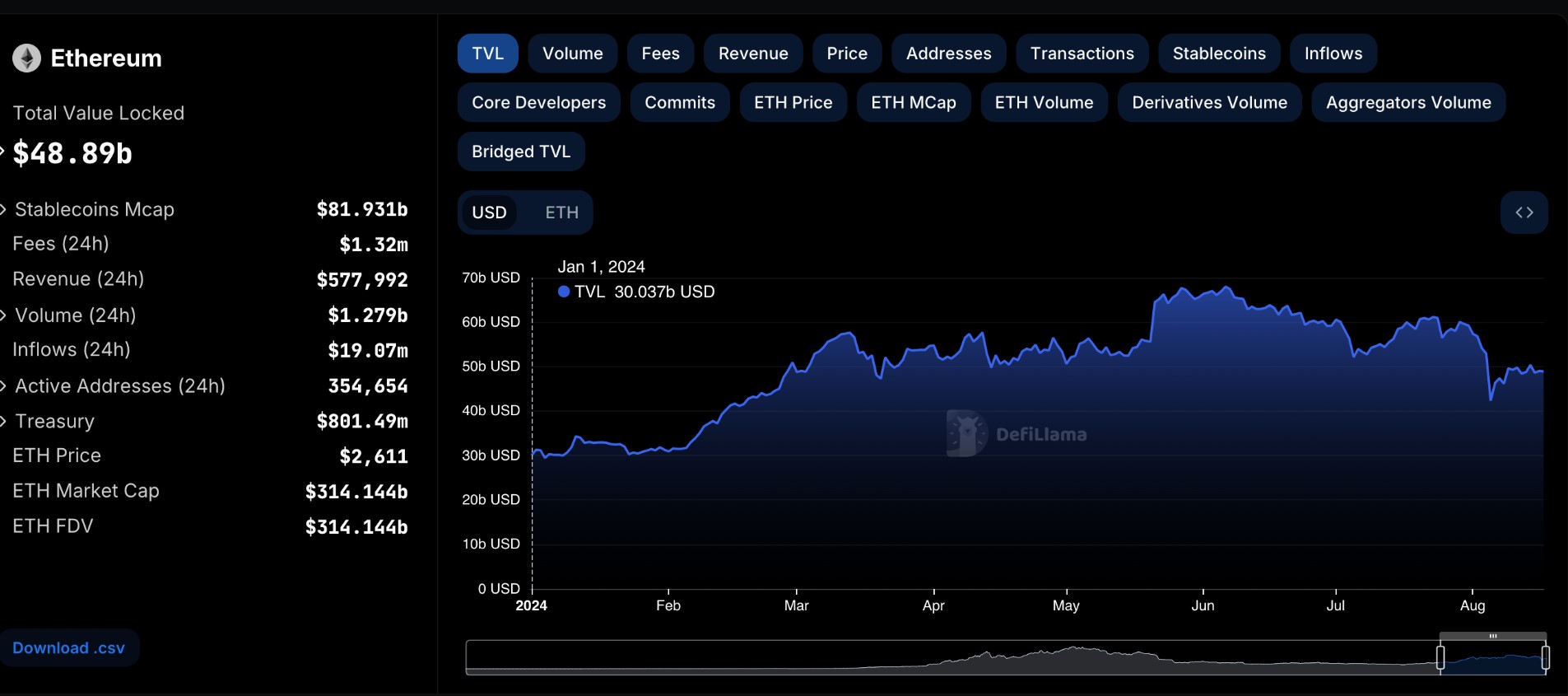Screen dimensions: 1568x696
Task: Click the Ethereum heading text
Action: tap(106, 58)
